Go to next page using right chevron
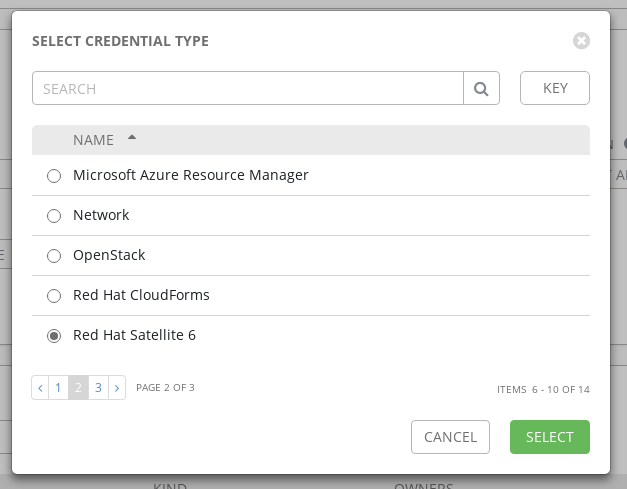Image resolution: width=627 pixels, height=489 pixels. point(117,387)
